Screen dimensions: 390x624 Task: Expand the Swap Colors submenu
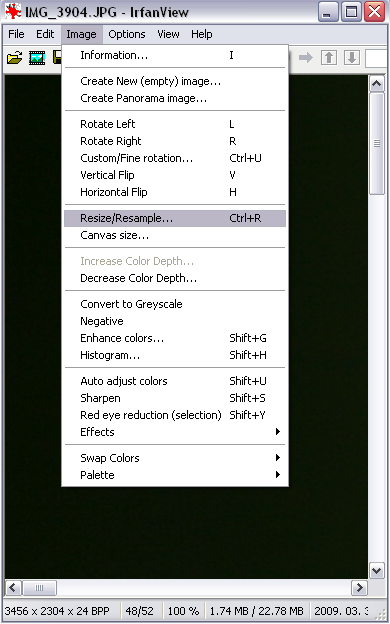pos(175,458)
